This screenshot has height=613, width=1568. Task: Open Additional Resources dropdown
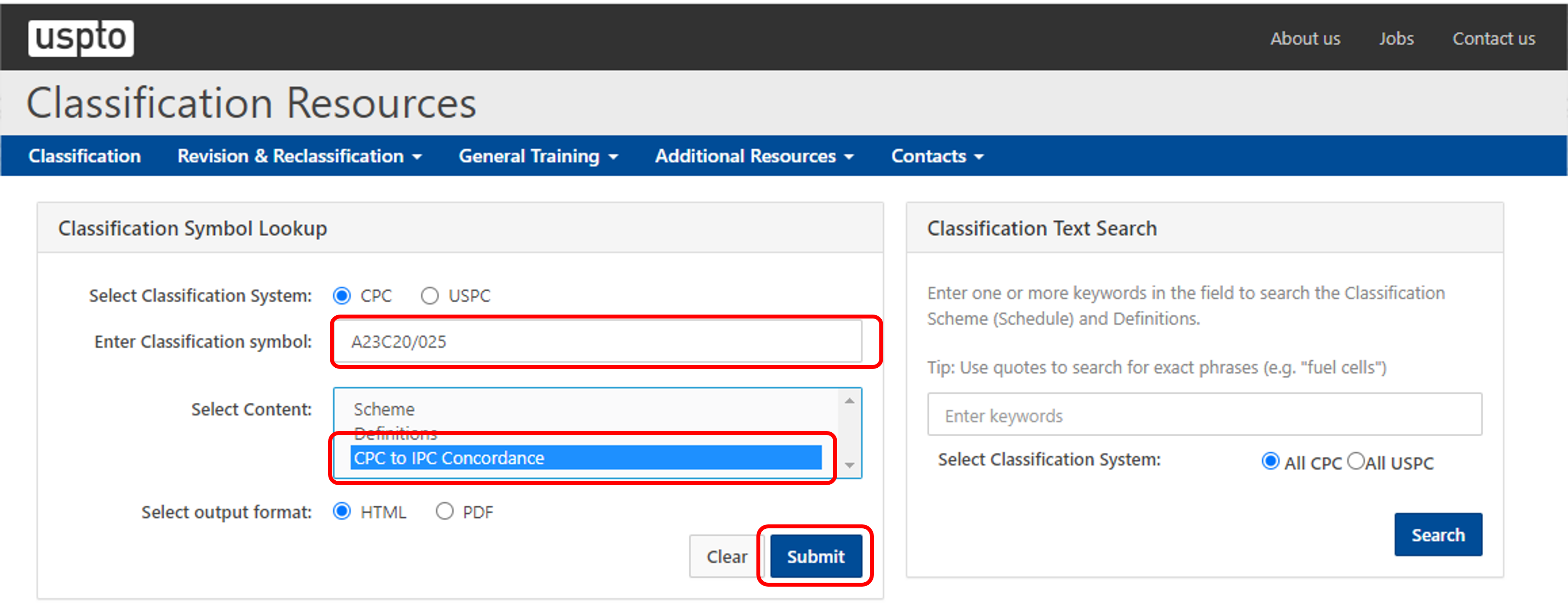pos(754,156)
